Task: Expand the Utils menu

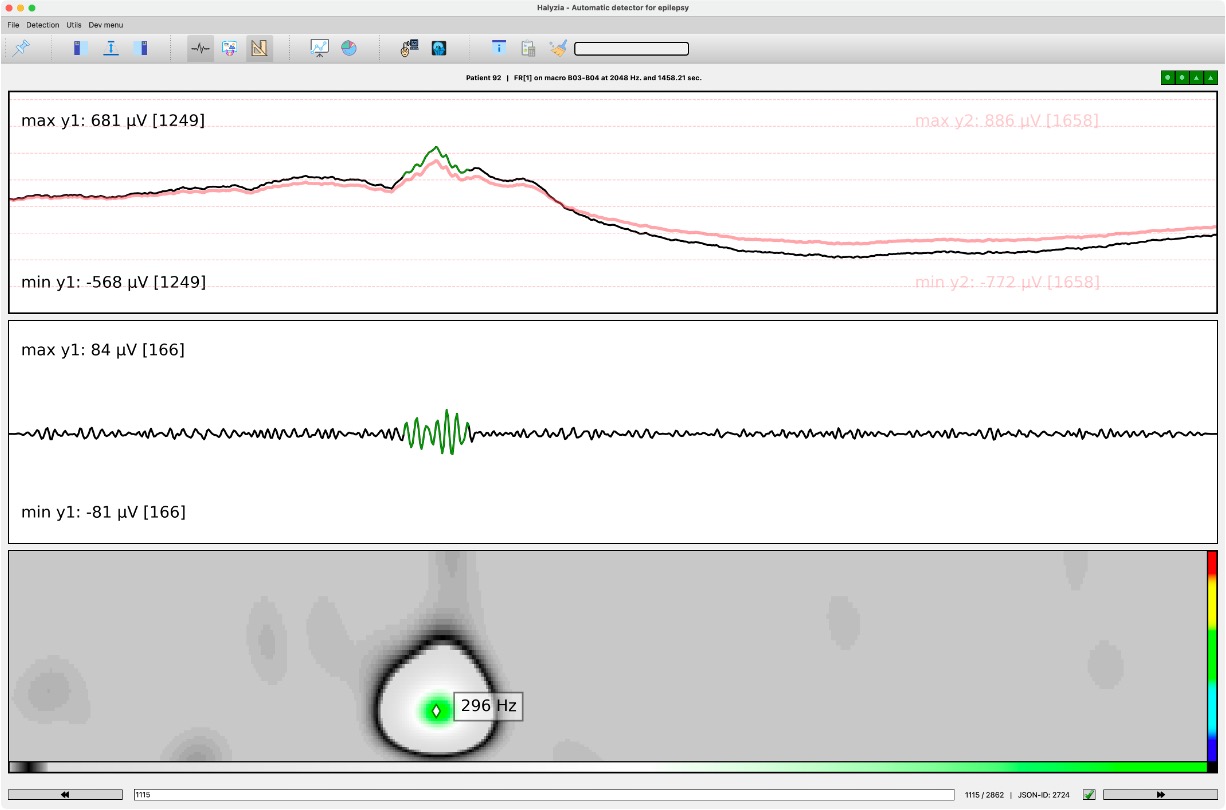Action: pyautogui.click(x=74, y=24)
